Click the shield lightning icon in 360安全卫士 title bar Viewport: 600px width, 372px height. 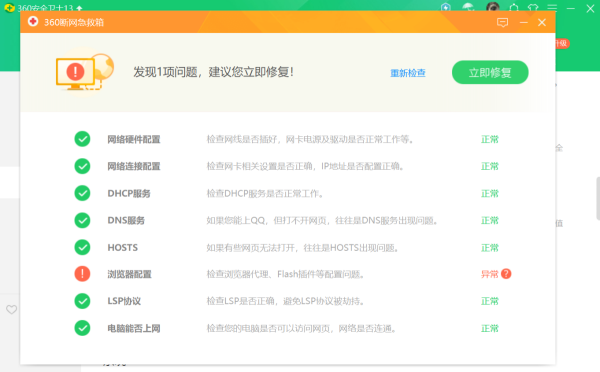tap(446, 7)
